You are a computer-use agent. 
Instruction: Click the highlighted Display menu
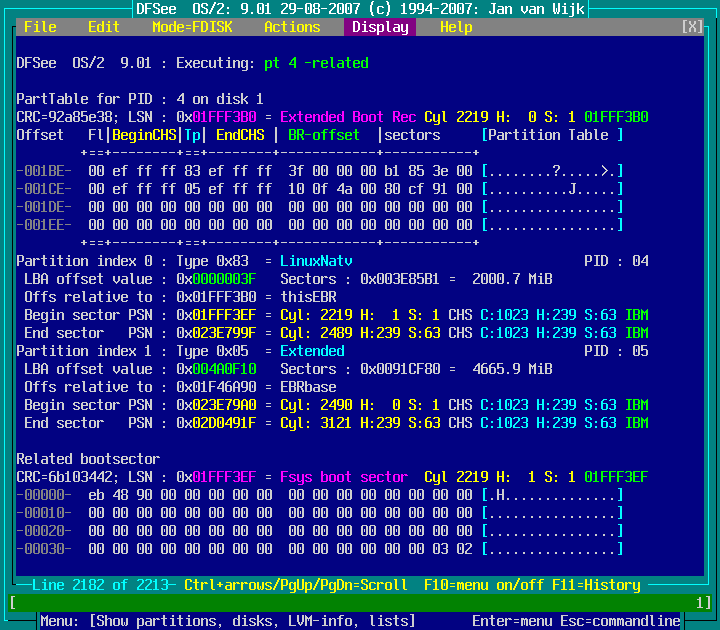coord(380,27)
